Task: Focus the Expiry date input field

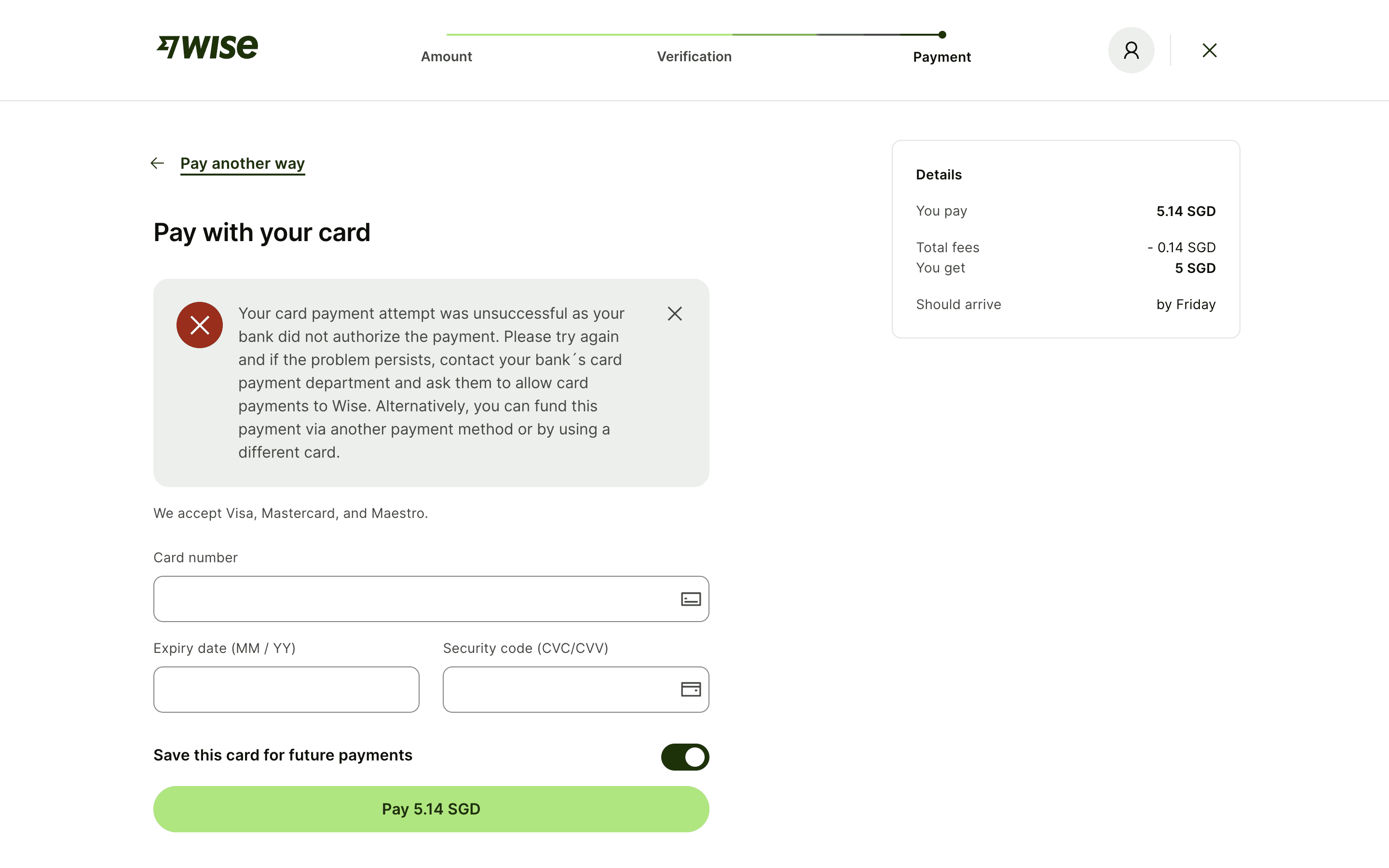Action: coord(286,690)
